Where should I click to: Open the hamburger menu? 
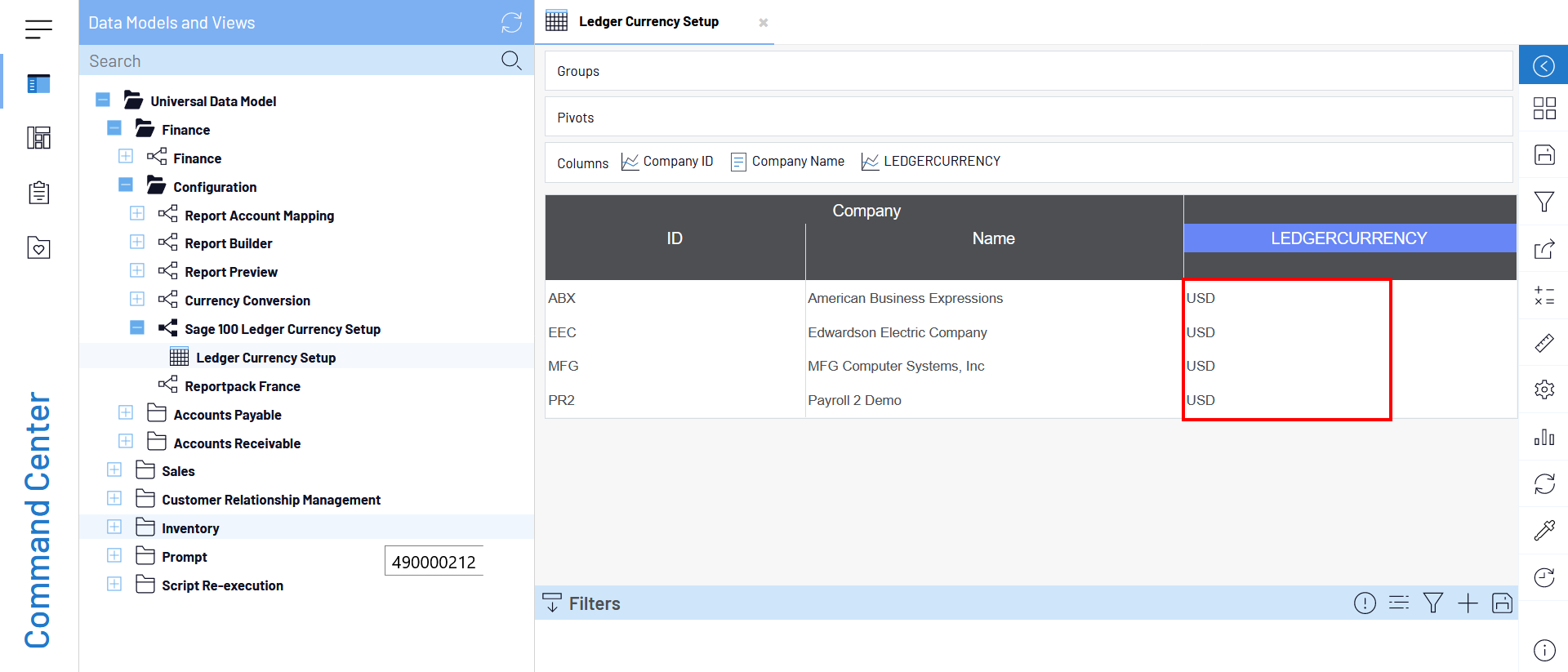tap(38, 29)
